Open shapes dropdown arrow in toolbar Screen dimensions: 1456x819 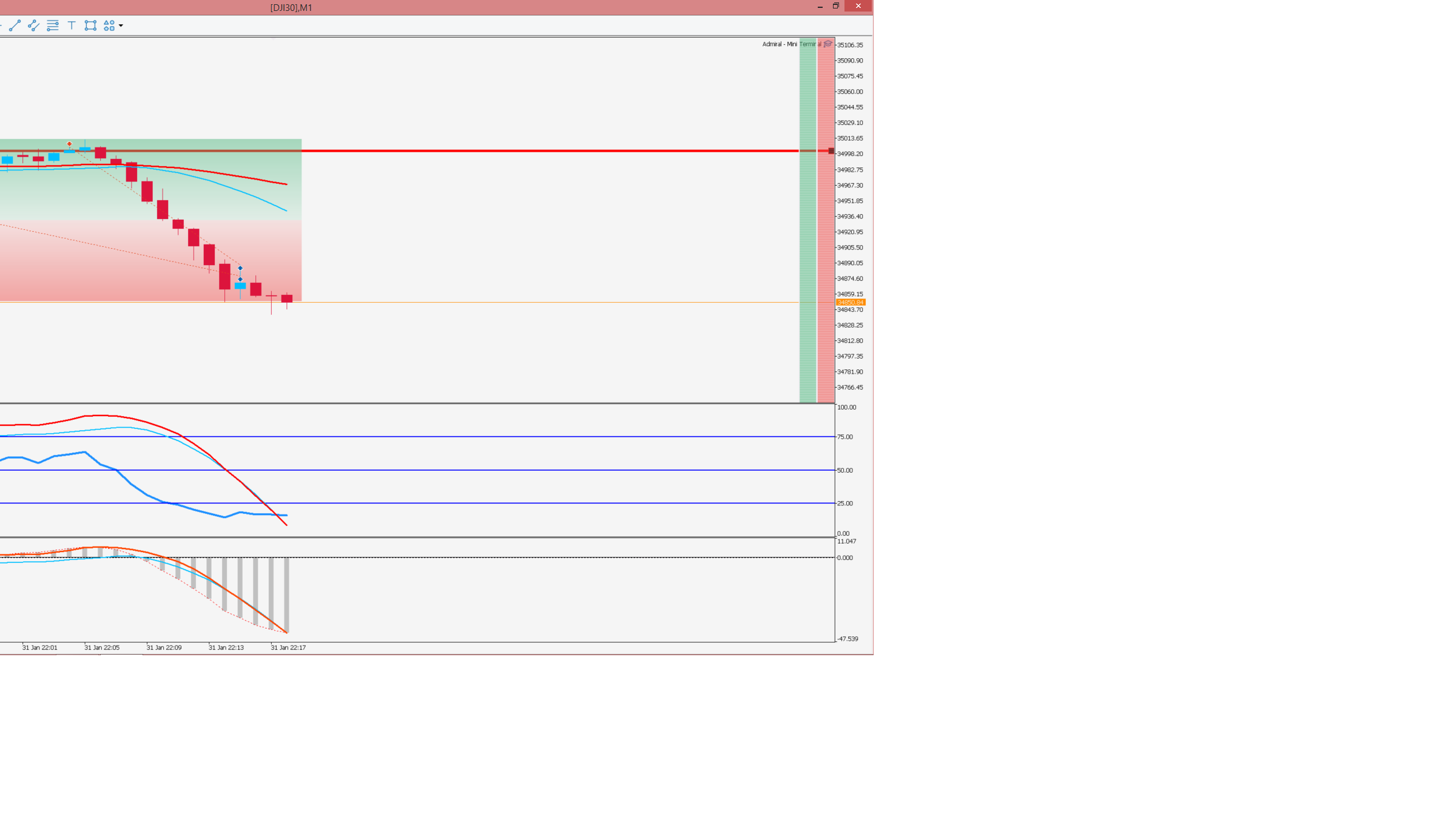tap(121, 25)
